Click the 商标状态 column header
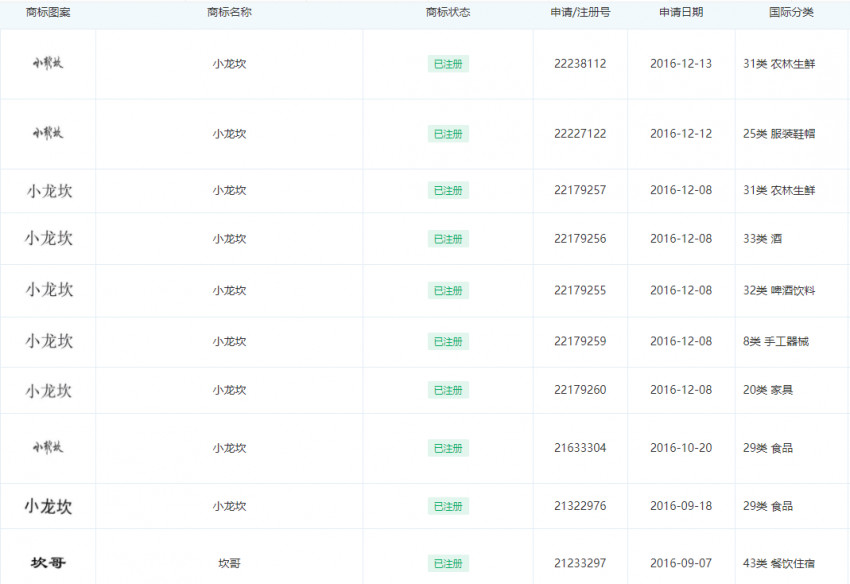Screen dimensions: 850x584 (x=448, y=12)
